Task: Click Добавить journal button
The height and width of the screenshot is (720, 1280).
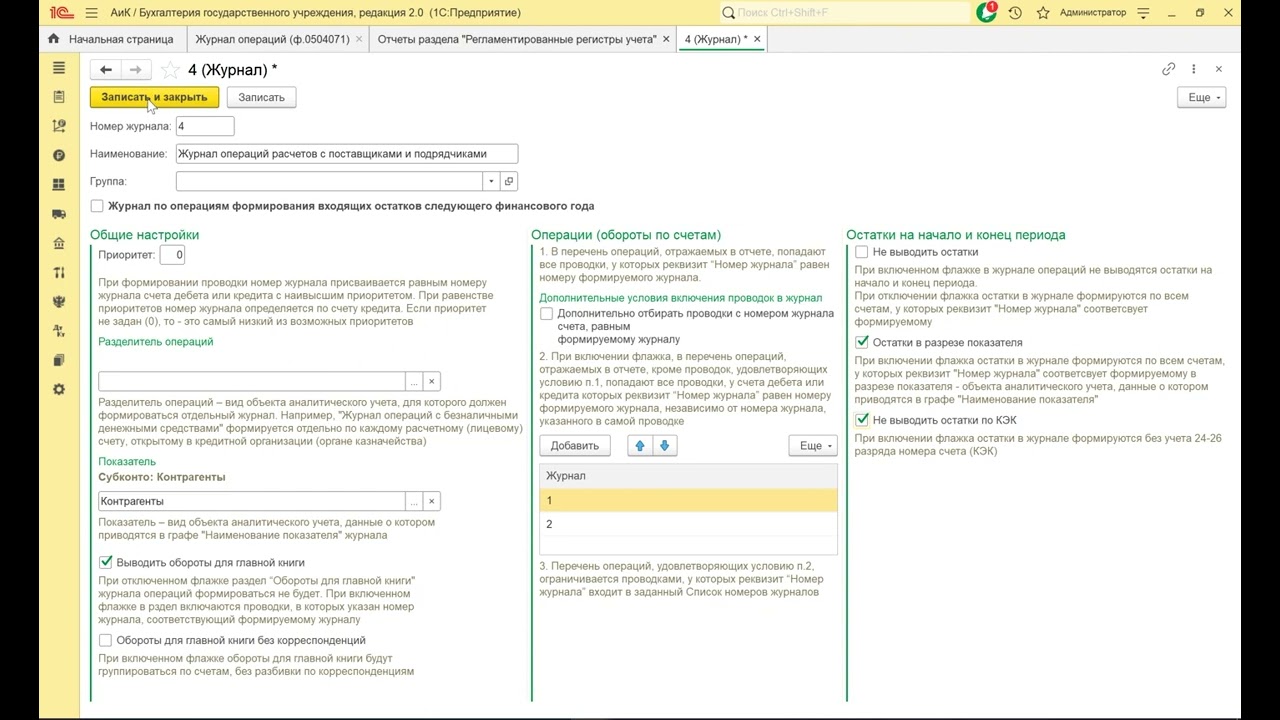Action: coord(575,446)
